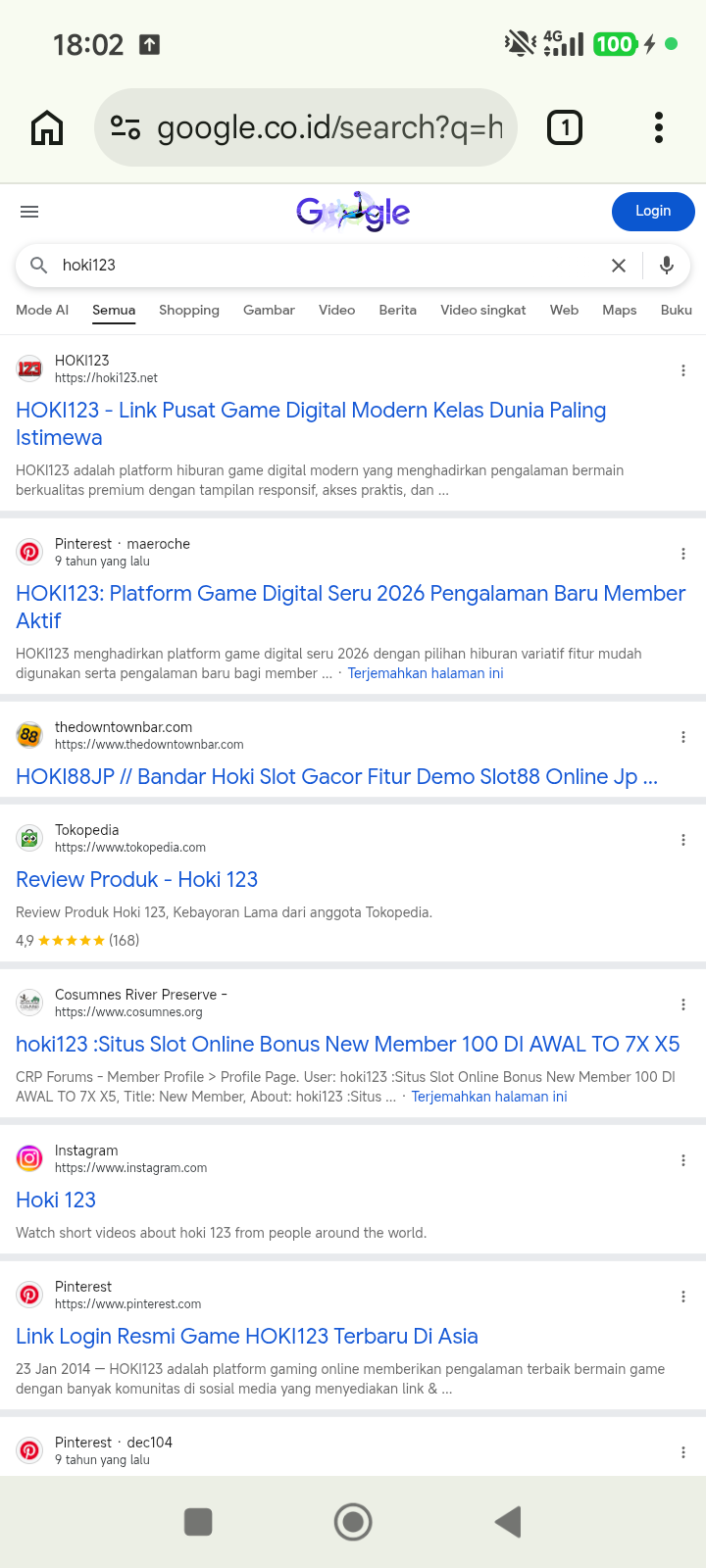The width and height of the screenshot is (706, 1568).
Task: Tap the blue Login button
Action: [x=653, y=211]
